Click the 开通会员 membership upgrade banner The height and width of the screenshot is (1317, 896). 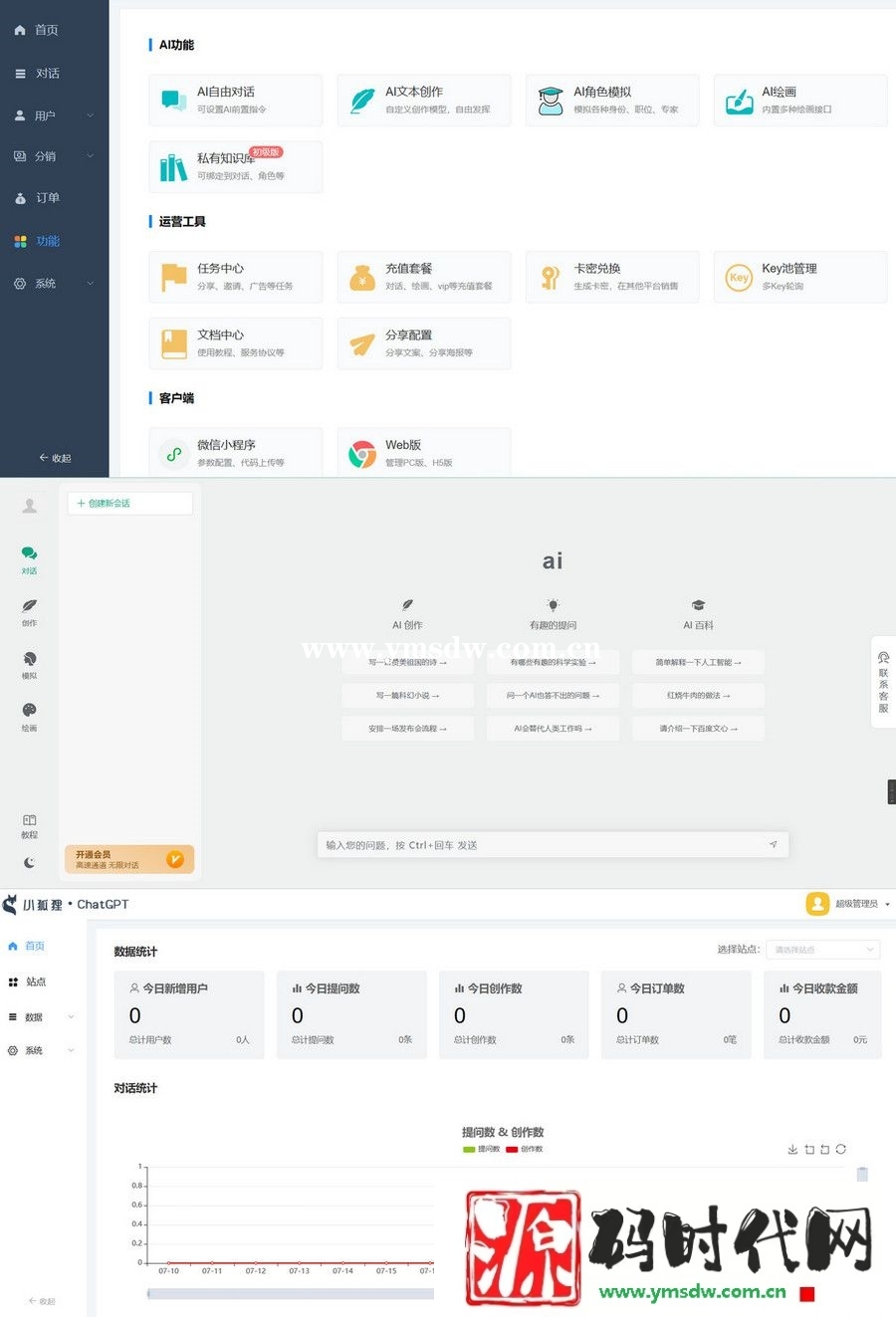pos(129,858)
